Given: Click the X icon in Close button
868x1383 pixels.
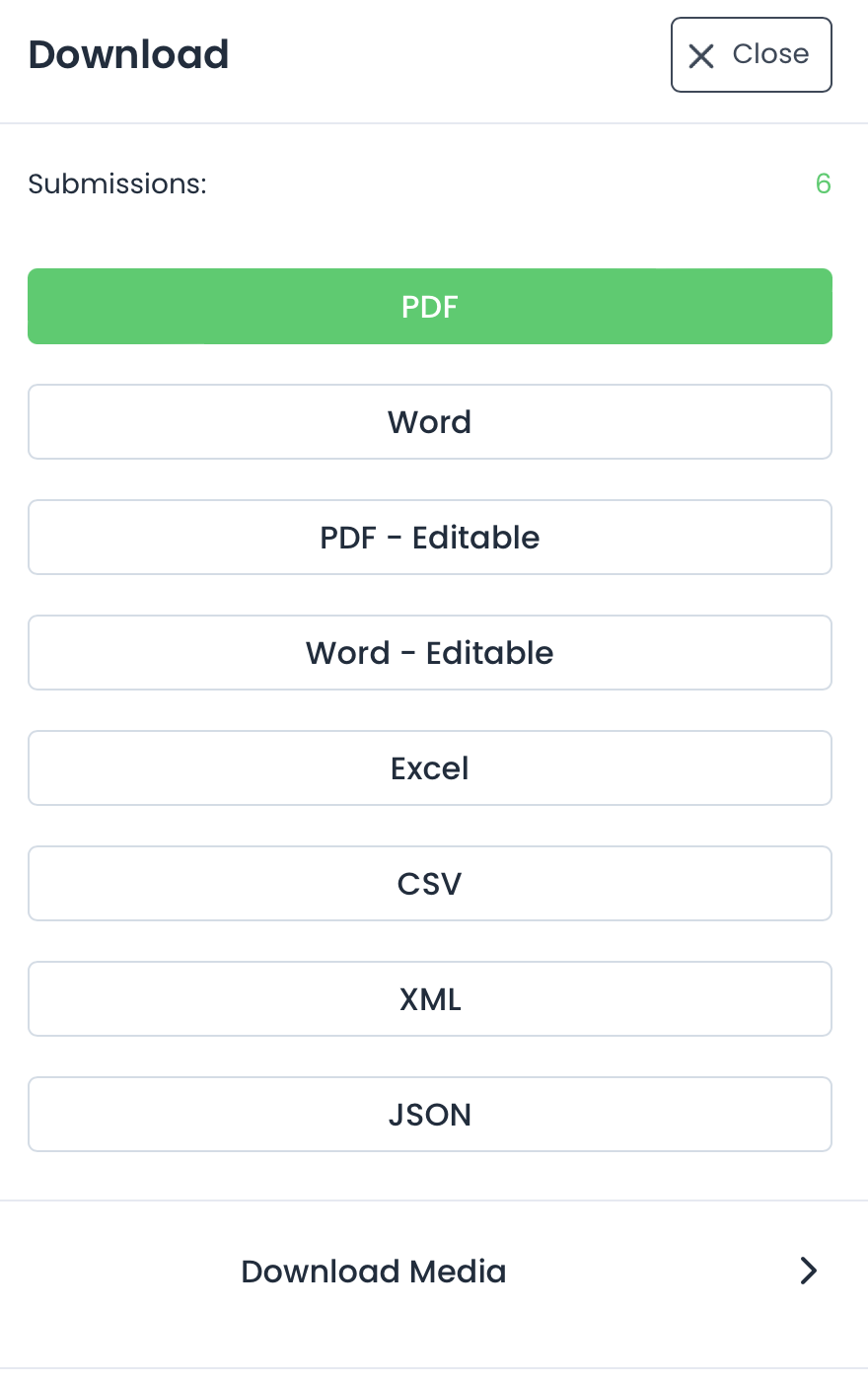Looking at the screenshot, I should pyautogui.click(x=701, y=56).
